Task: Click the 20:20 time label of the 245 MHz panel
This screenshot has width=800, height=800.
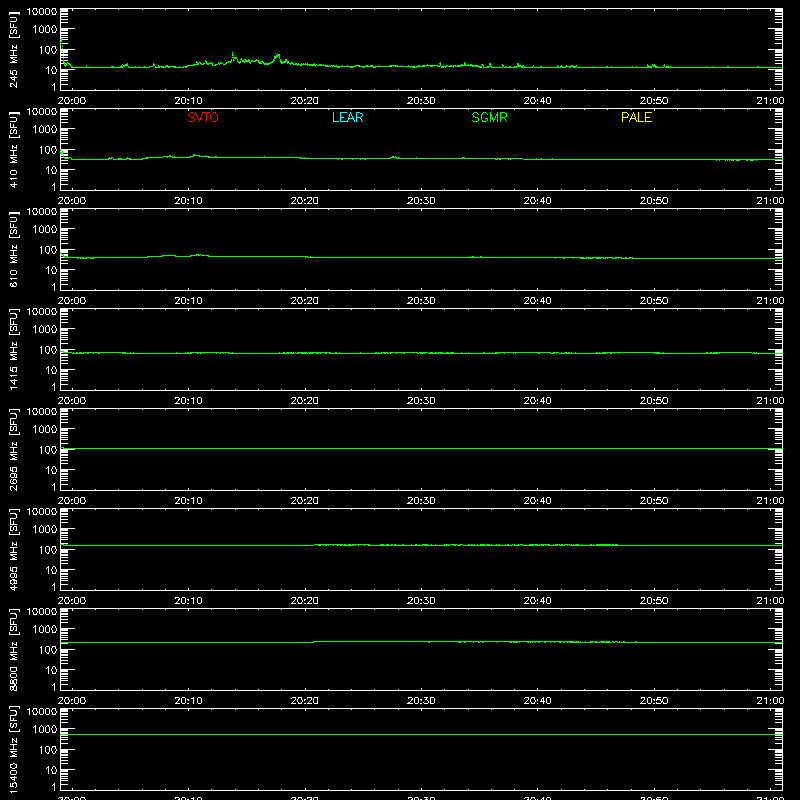Action: click(x=305, y=101)
